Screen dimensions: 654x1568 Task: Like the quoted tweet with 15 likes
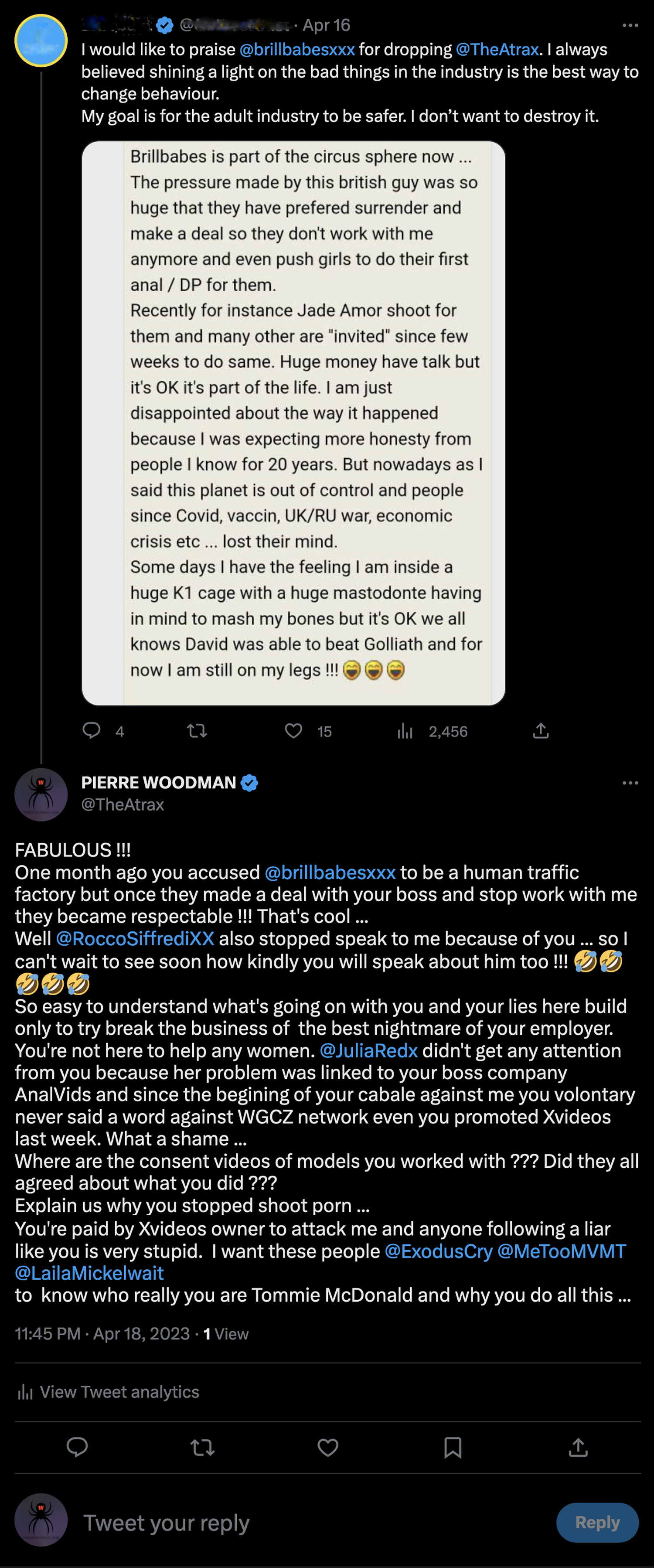pyautogui.click(x=294, y=730)
